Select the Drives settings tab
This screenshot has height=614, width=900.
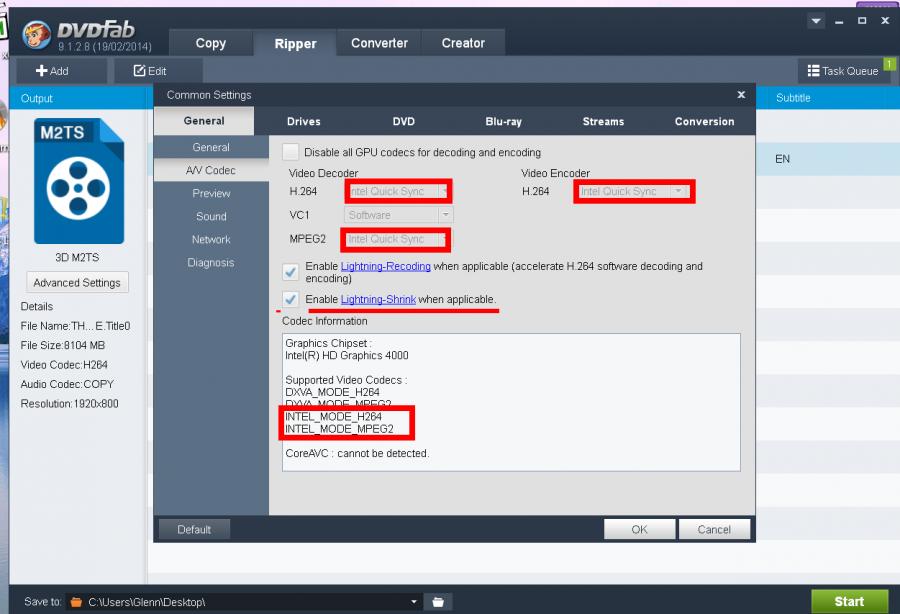(304, 121)
